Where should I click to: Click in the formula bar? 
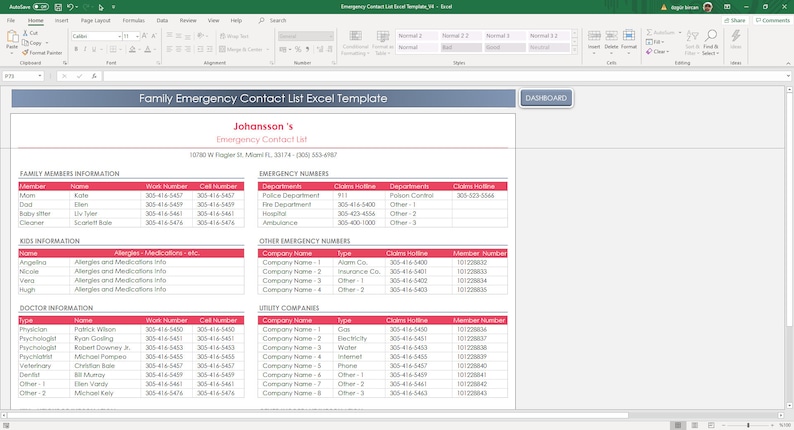click(446, 76)
